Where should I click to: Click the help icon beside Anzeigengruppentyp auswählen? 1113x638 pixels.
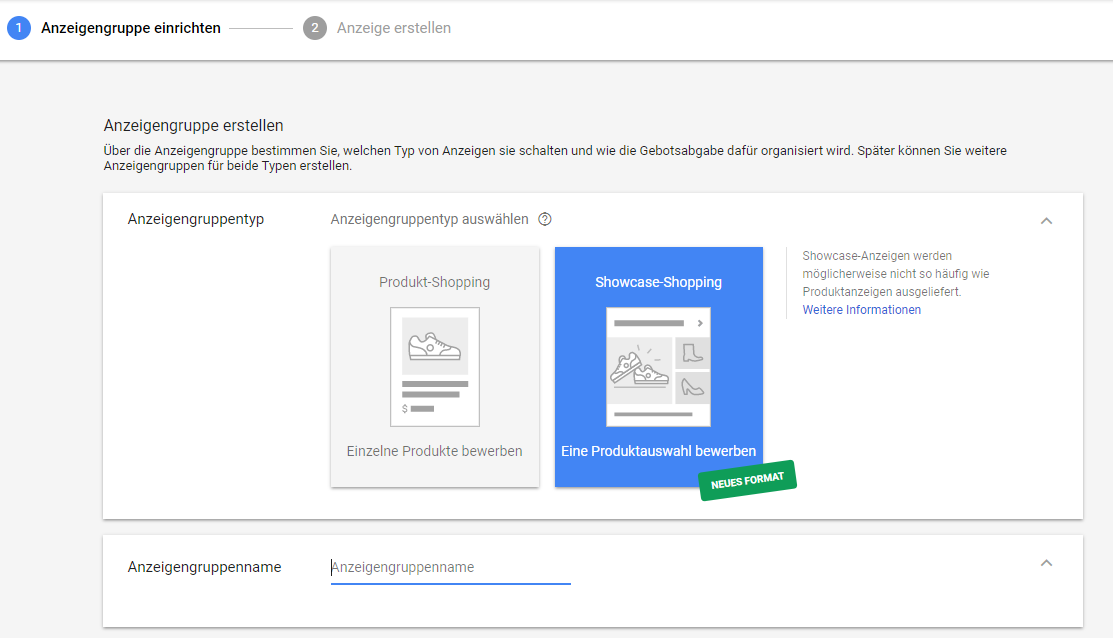545,220
